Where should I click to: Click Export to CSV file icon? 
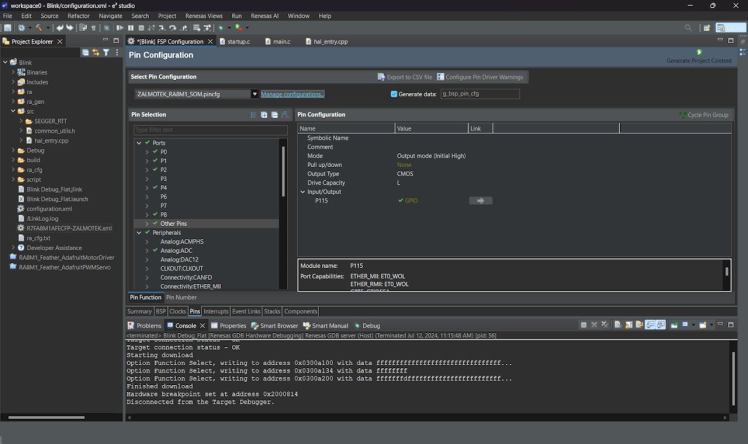[382, 77]
